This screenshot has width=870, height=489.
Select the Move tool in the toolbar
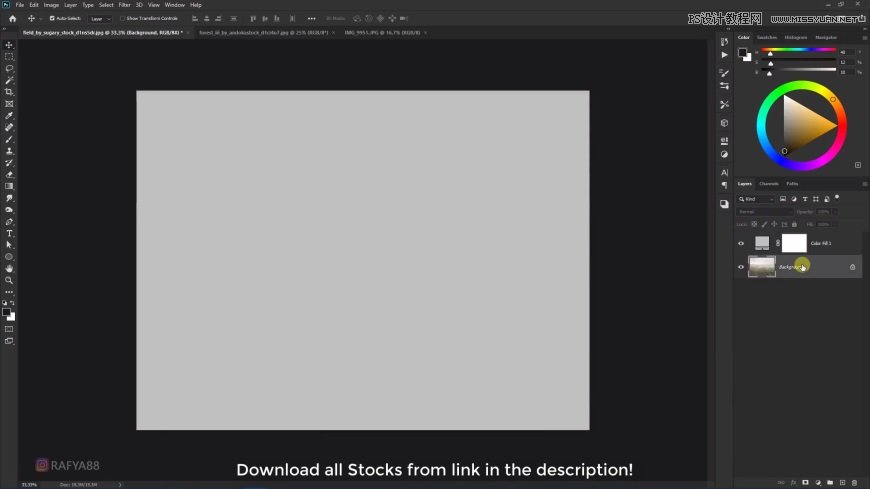9,45
